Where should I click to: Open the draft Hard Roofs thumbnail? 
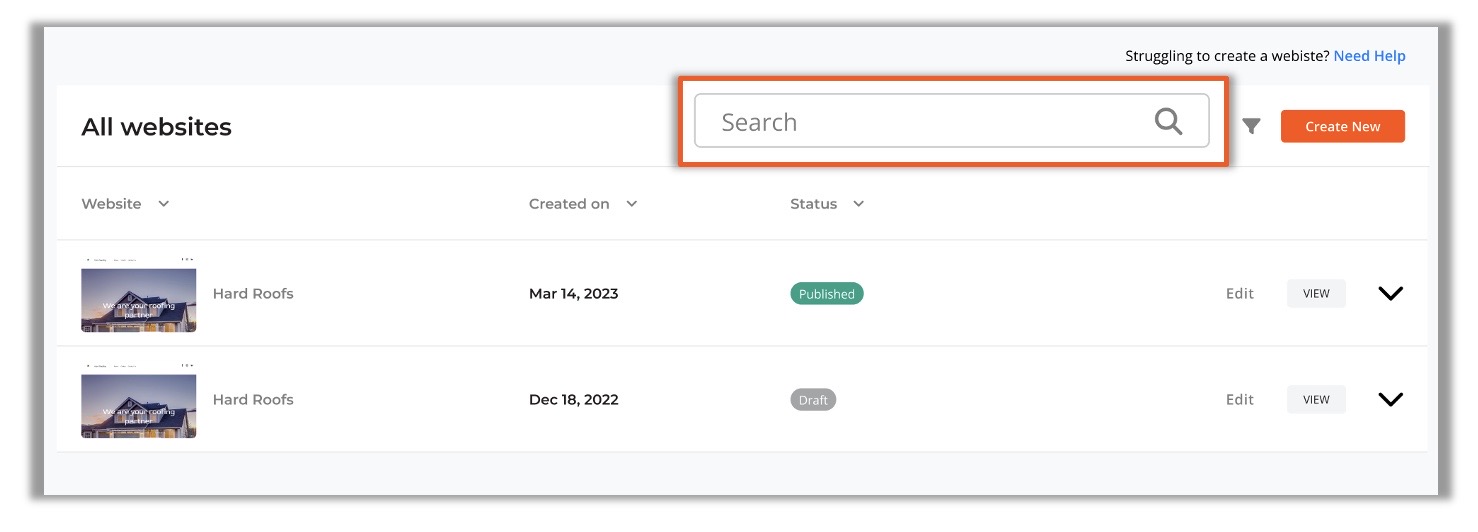pyautogui.click(x=139, y=404)
